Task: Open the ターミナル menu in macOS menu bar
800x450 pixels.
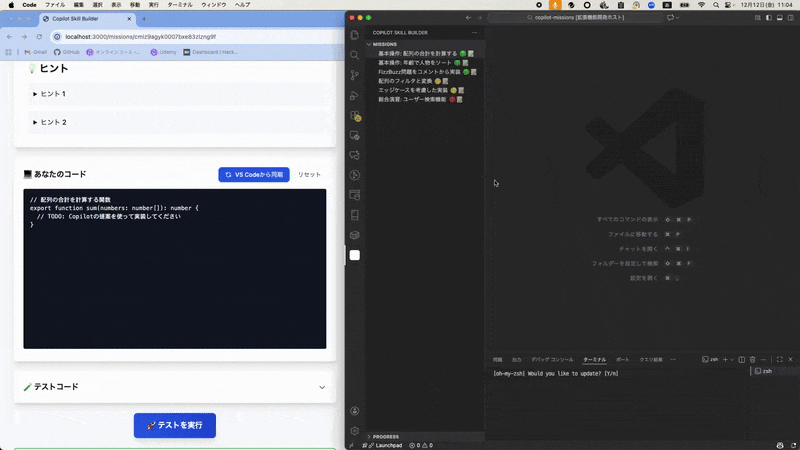Action: (x=180, y=5)
